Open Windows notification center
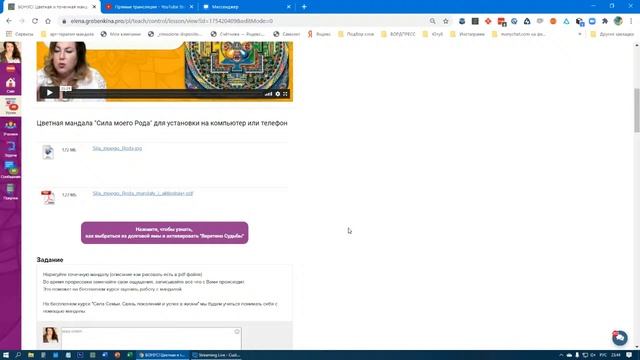The height and width of the screenshot is (360, 640). coord(629,355)
